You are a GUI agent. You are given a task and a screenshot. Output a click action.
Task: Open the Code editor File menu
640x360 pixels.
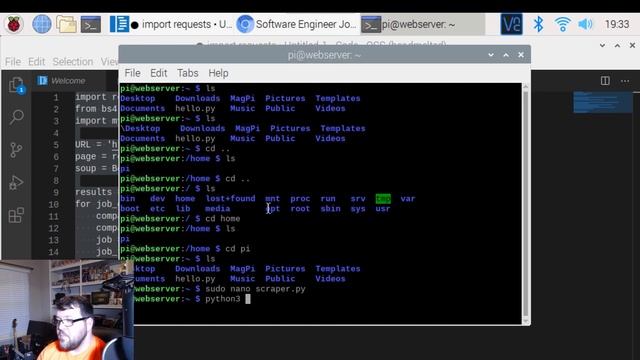[13, 62]
